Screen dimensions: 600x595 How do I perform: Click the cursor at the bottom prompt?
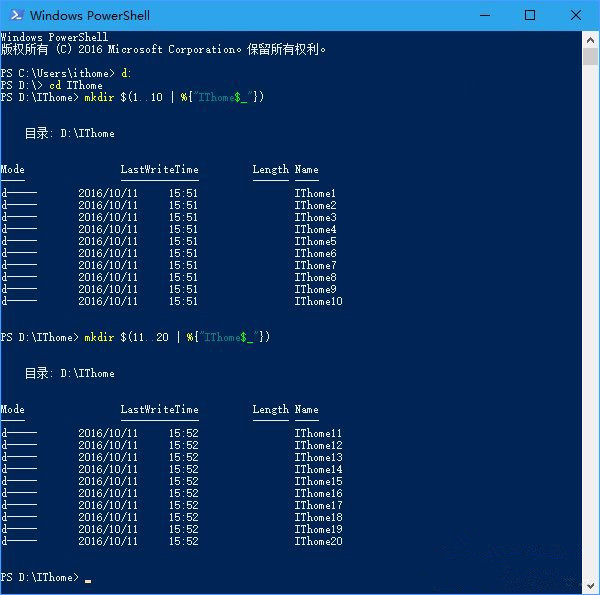coord(88,579)
